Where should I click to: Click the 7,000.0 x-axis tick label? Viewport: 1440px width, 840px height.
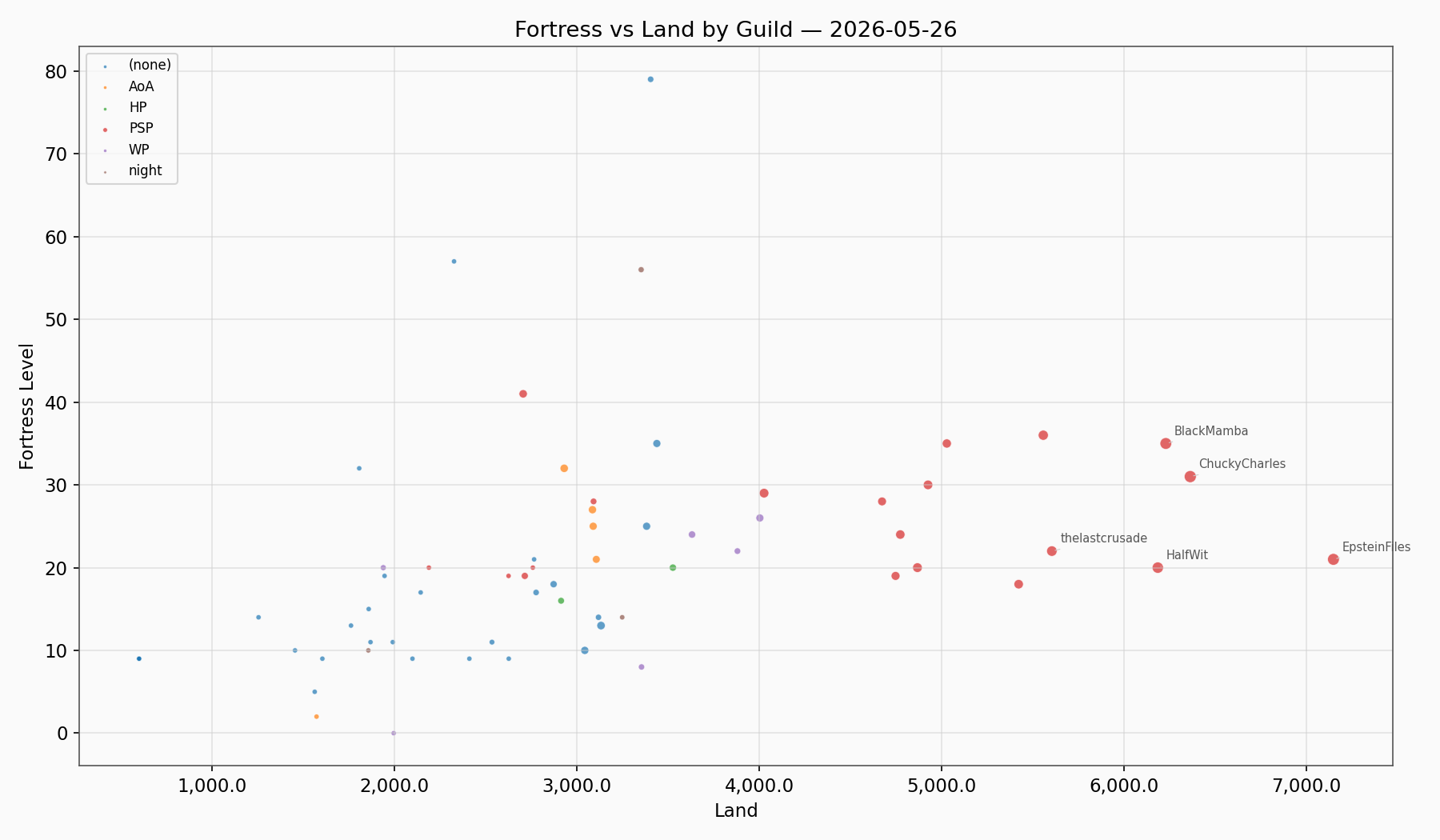tap(1306, 786)
